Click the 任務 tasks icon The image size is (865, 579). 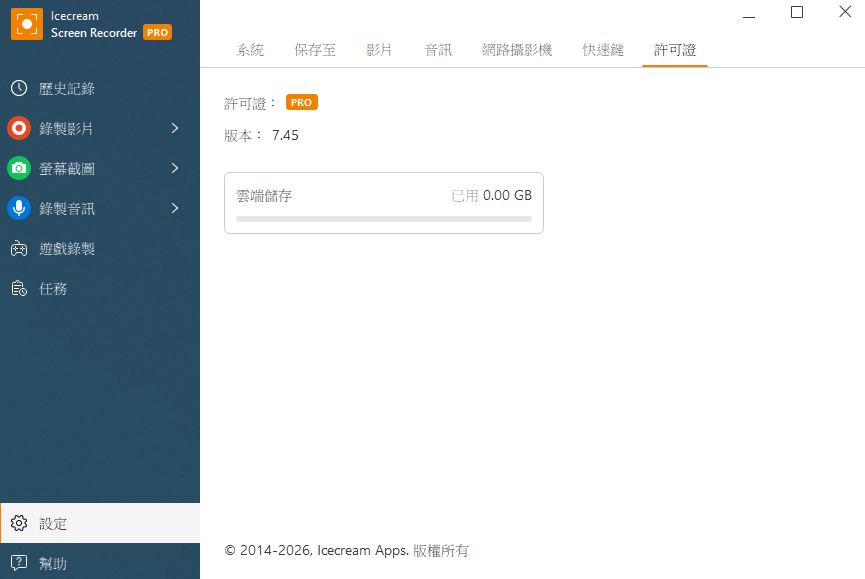point(19,288)
